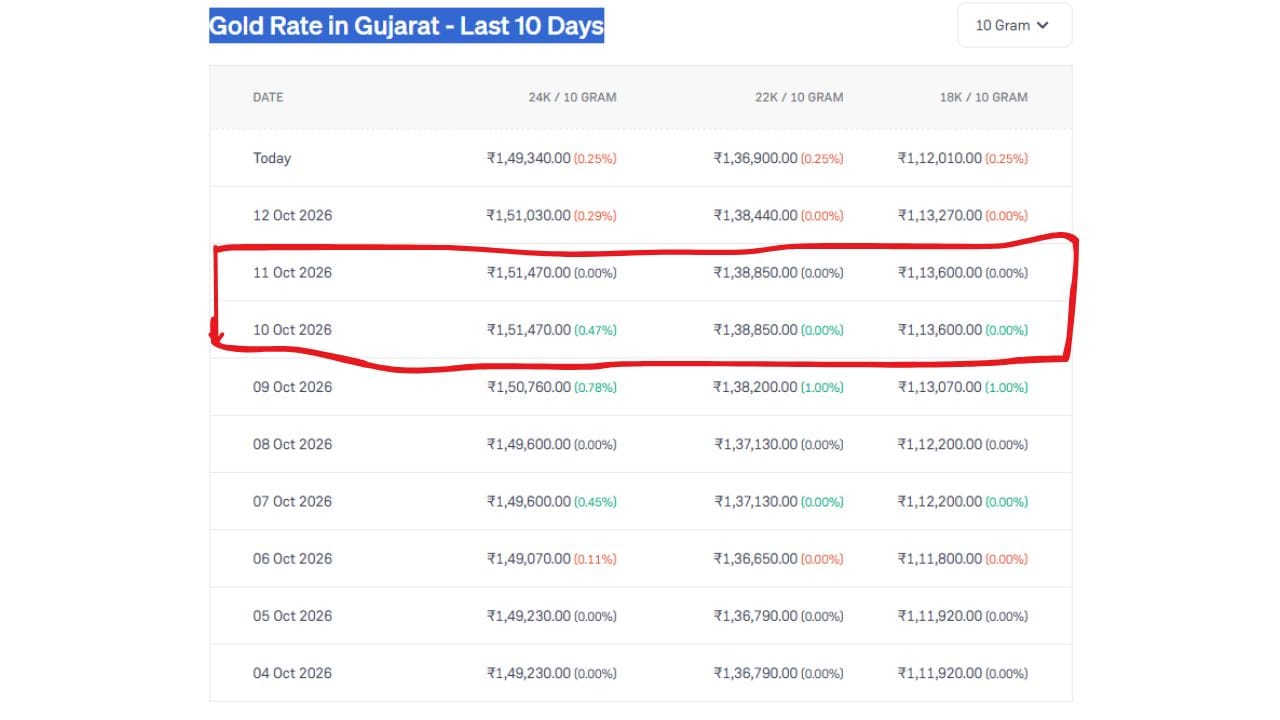Click 11 Oct 18K rate ₹1,13,600.00
The height and width of the screenshot is (720, 1280).
(x=940, y=272)
